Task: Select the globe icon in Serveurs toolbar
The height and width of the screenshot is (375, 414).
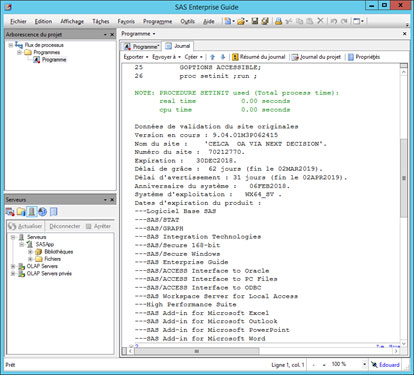Action: point(42,212)
